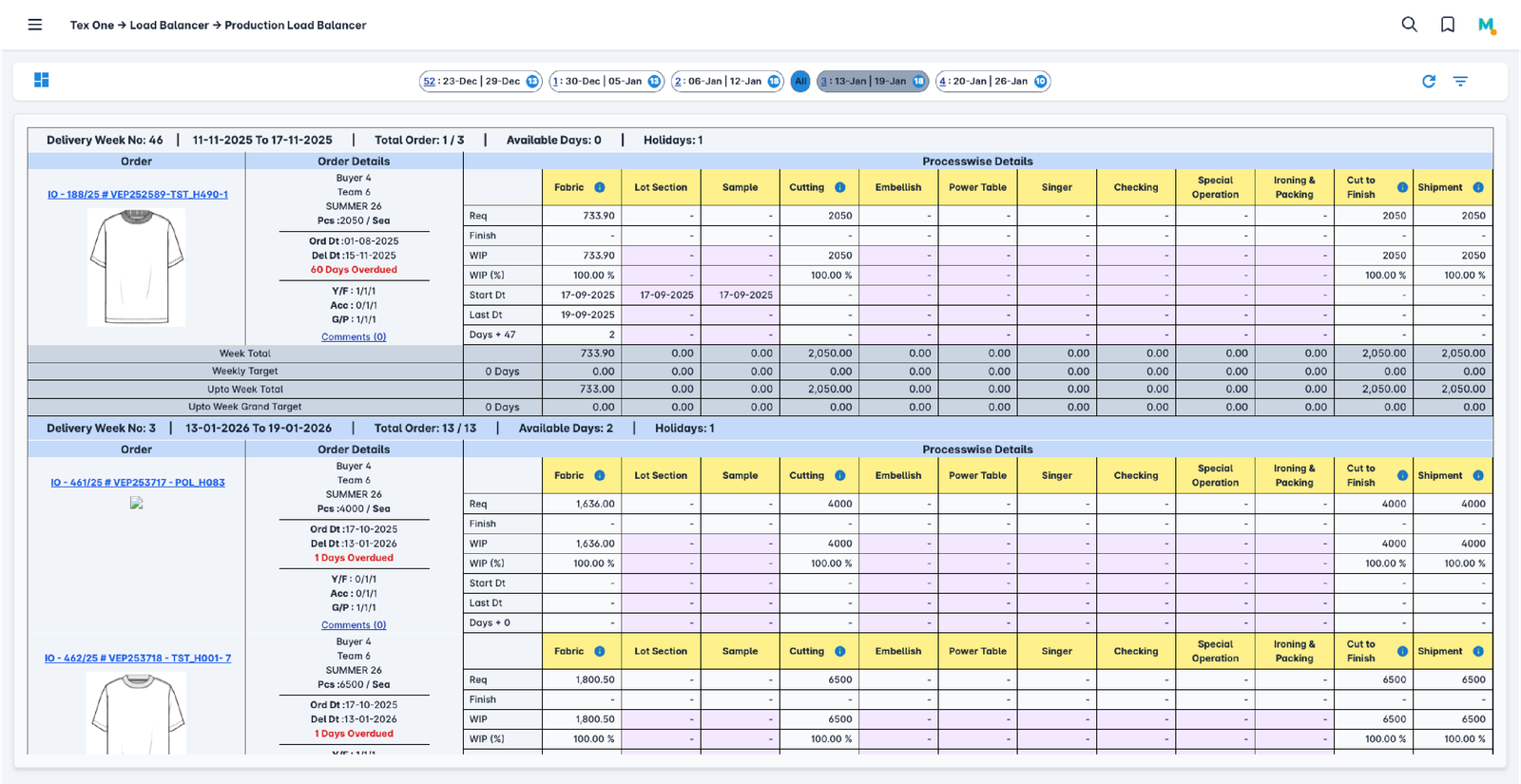
Task: Open the user profile avatar
Action: coord(1486,26)
